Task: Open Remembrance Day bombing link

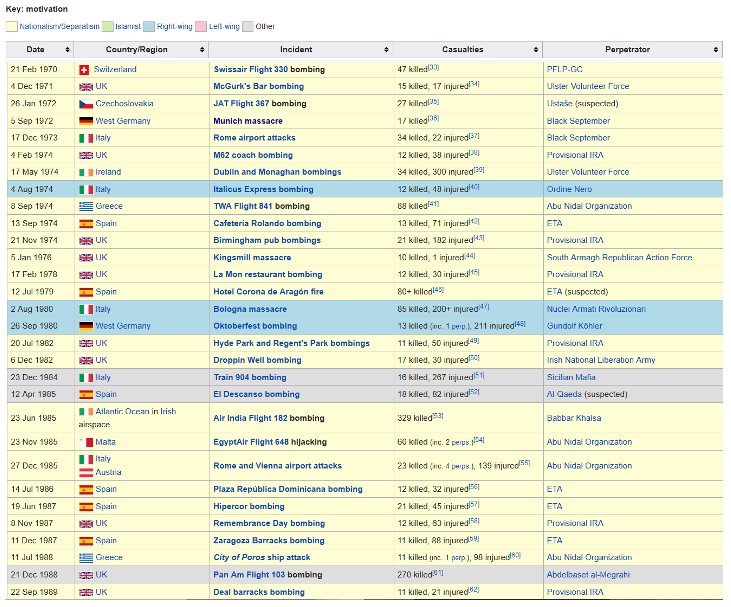Action: pos(269,524)
